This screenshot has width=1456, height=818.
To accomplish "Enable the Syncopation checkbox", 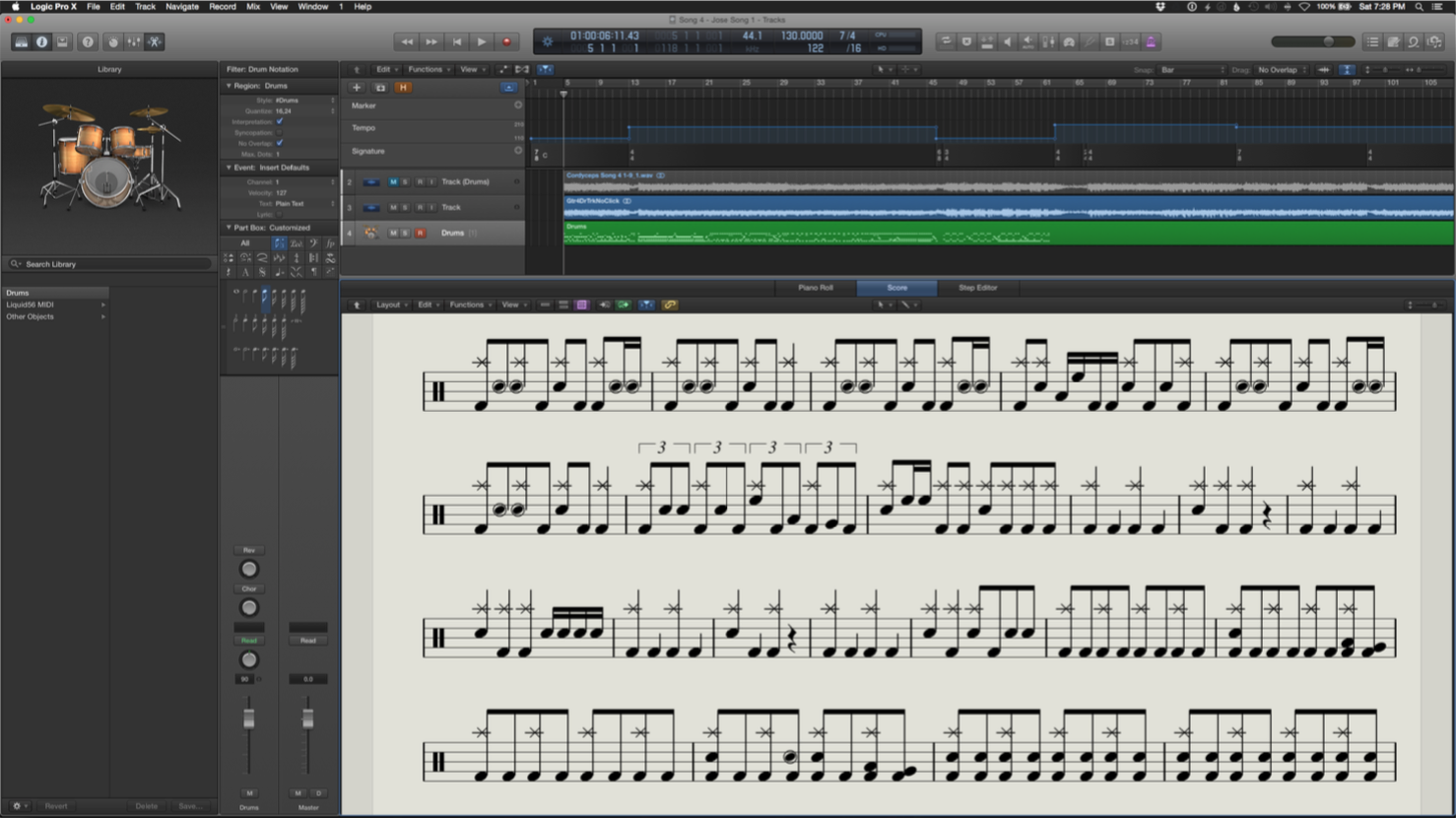I will pyautogui.click(x=279, y=133).
